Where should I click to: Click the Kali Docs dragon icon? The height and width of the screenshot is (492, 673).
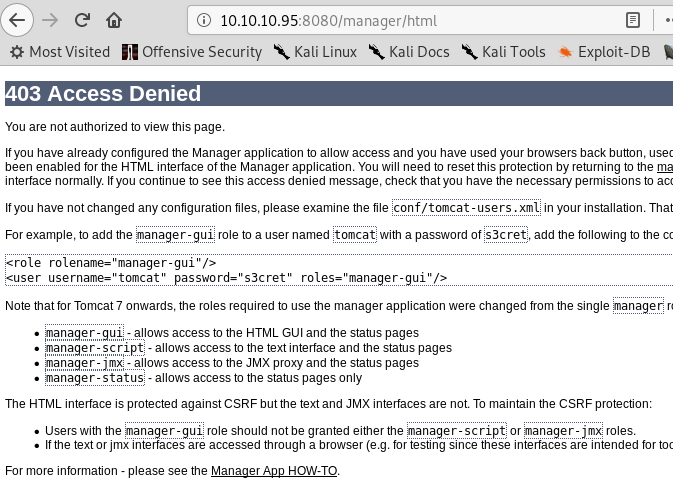click(376, 52)
